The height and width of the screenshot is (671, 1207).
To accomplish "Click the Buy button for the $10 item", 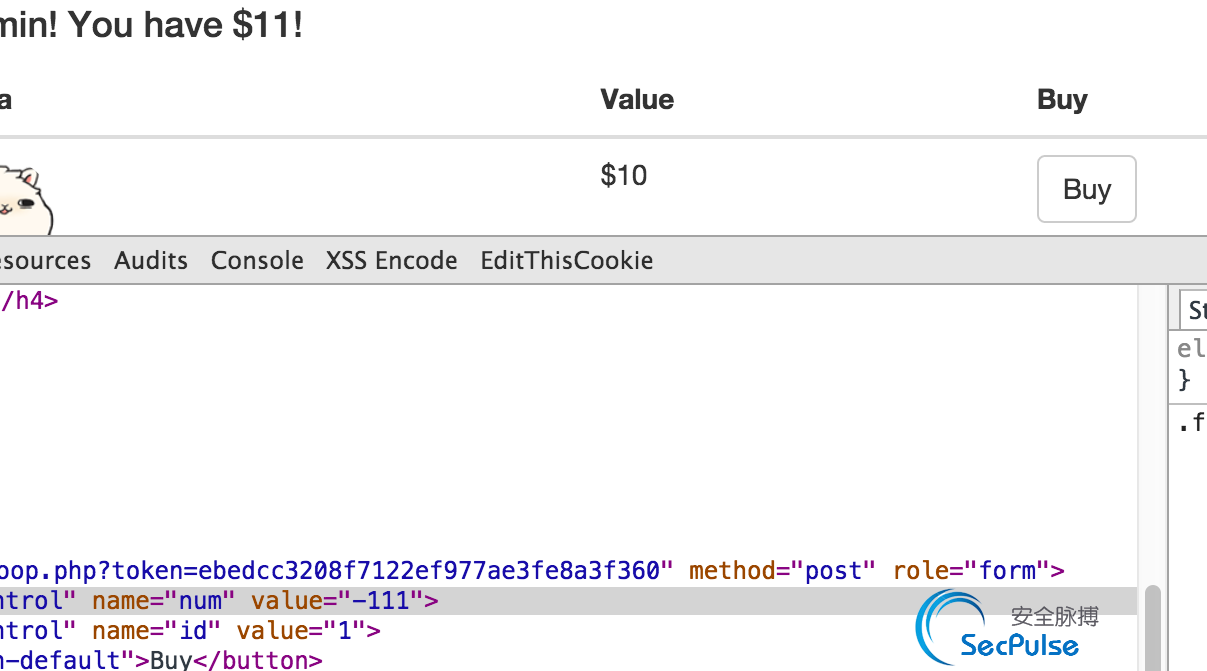I will click(x=1086, y=189).
